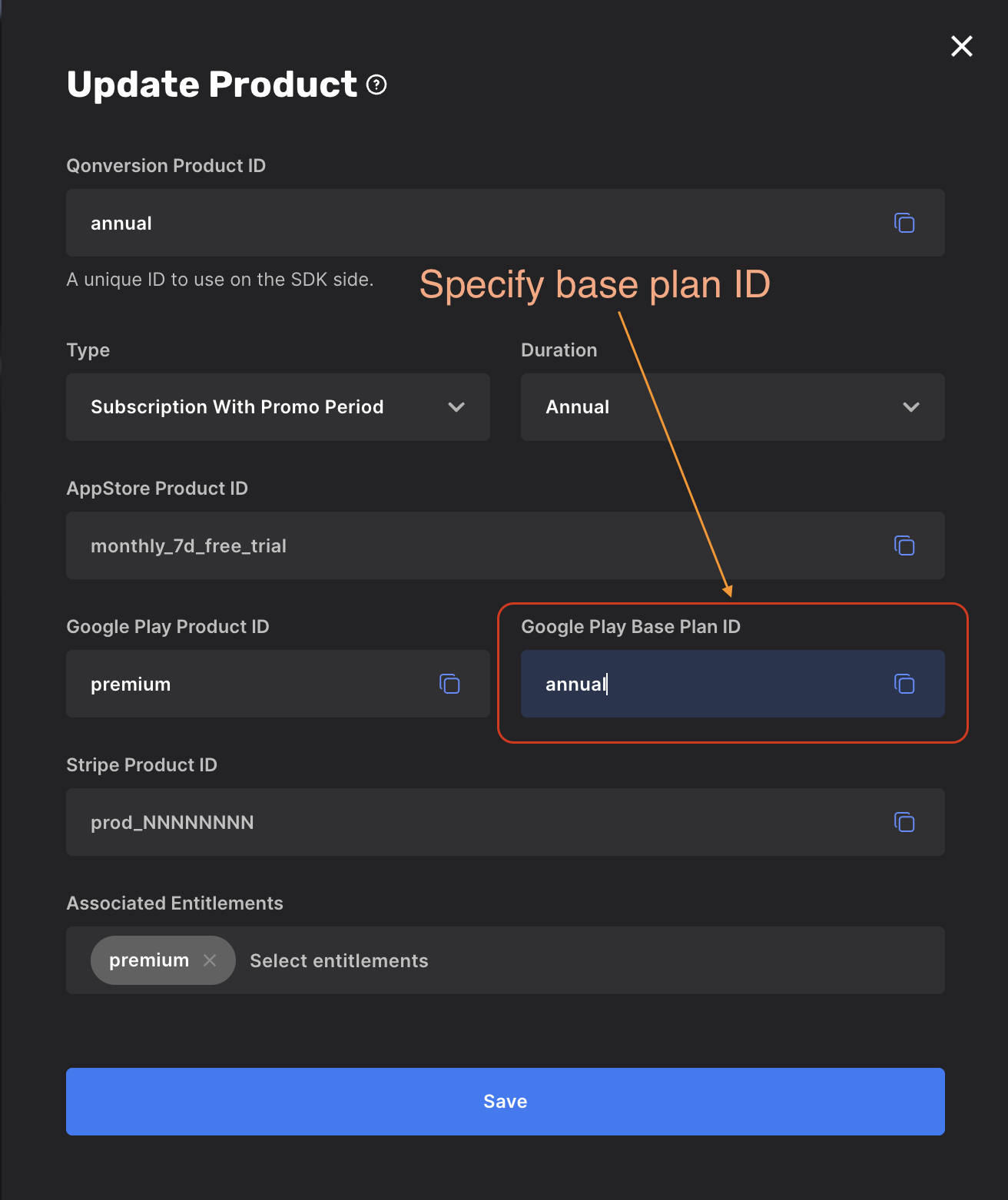
Task: Edit the Google Play Base Plan ID field
Action: [733, 684]
